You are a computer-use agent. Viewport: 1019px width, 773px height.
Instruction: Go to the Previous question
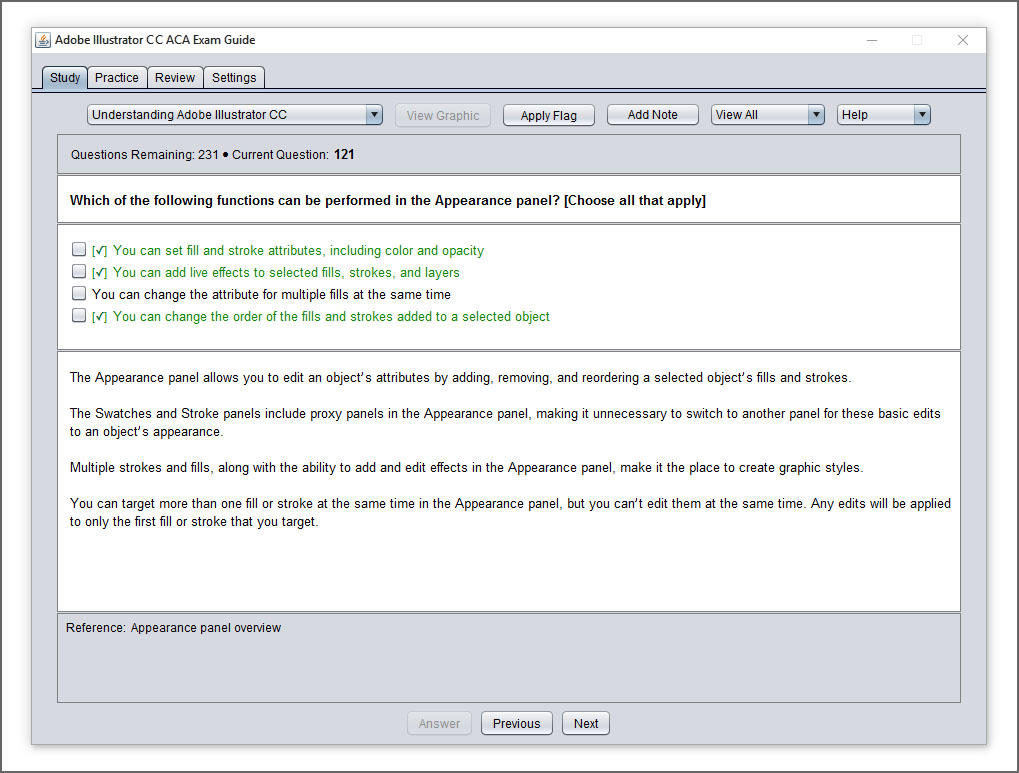[x=517, y=724]
